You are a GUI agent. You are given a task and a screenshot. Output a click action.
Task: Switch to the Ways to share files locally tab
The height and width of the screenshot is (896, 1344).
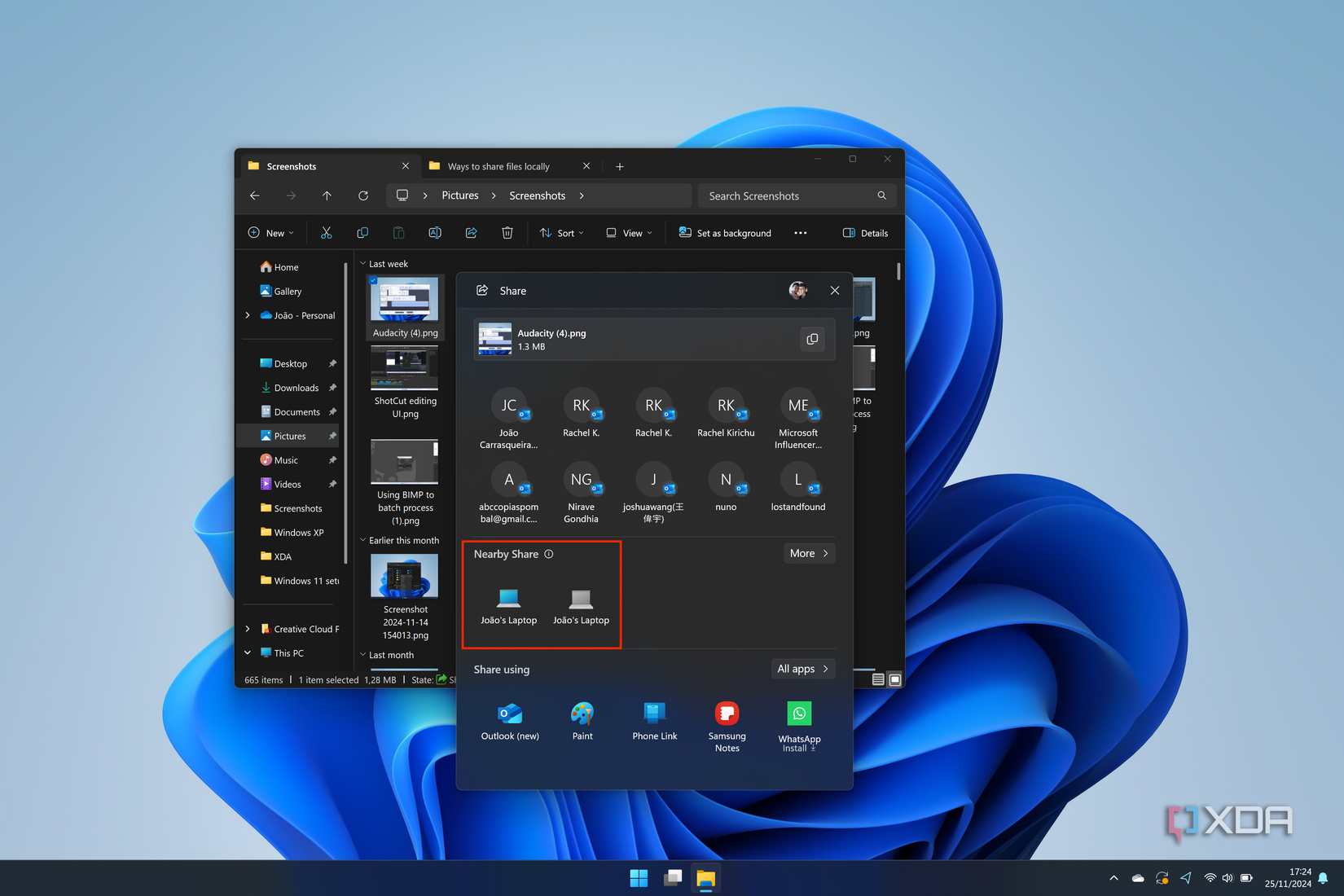498,165
